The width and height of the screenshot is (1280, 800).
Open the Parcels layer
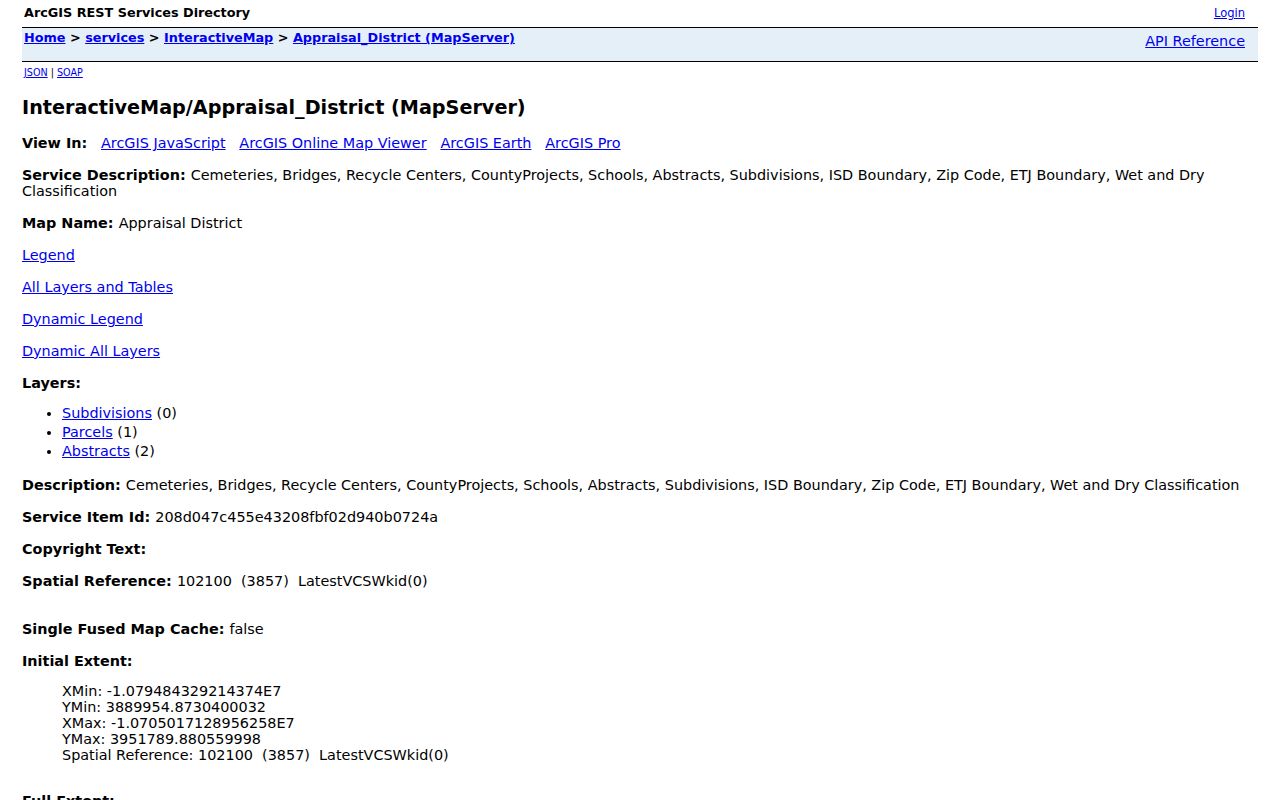tap(87, 432)
